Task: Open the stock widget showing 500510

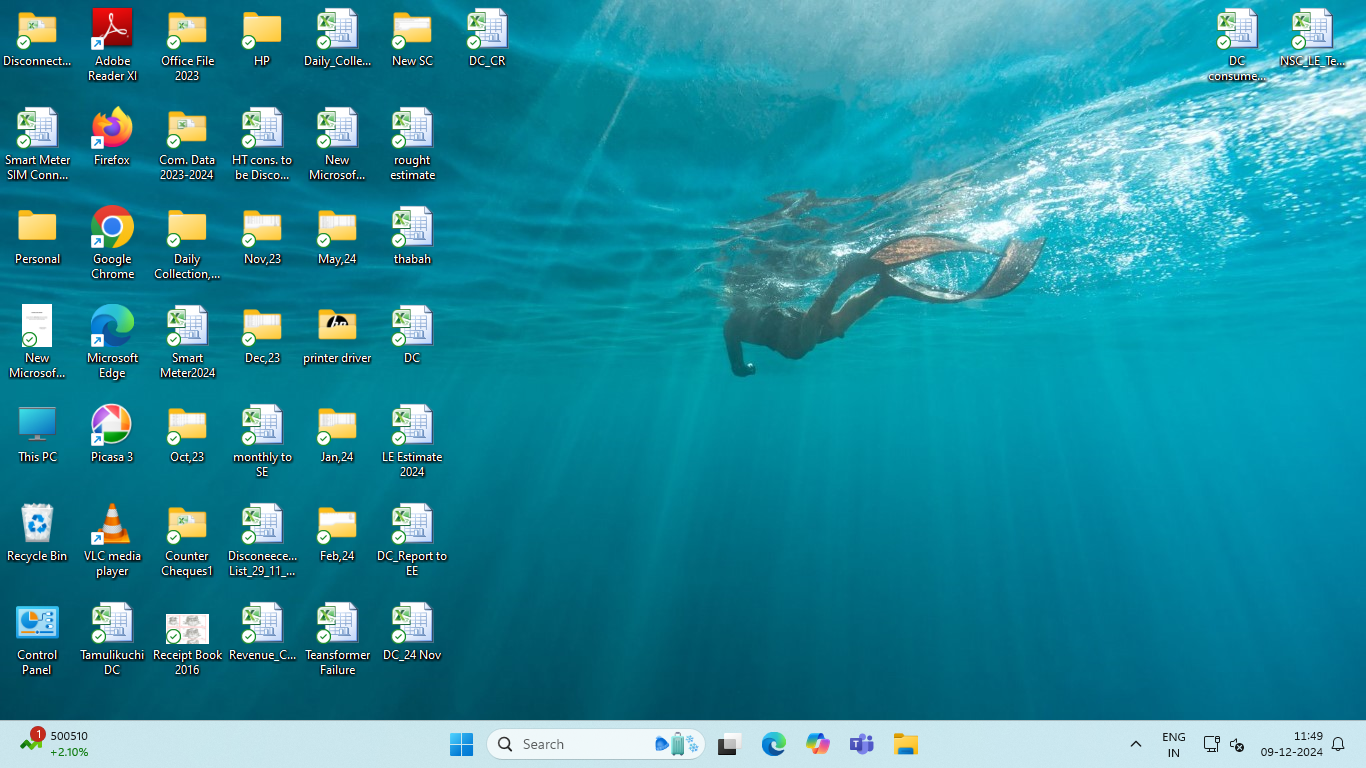Action: coord(55,744)
